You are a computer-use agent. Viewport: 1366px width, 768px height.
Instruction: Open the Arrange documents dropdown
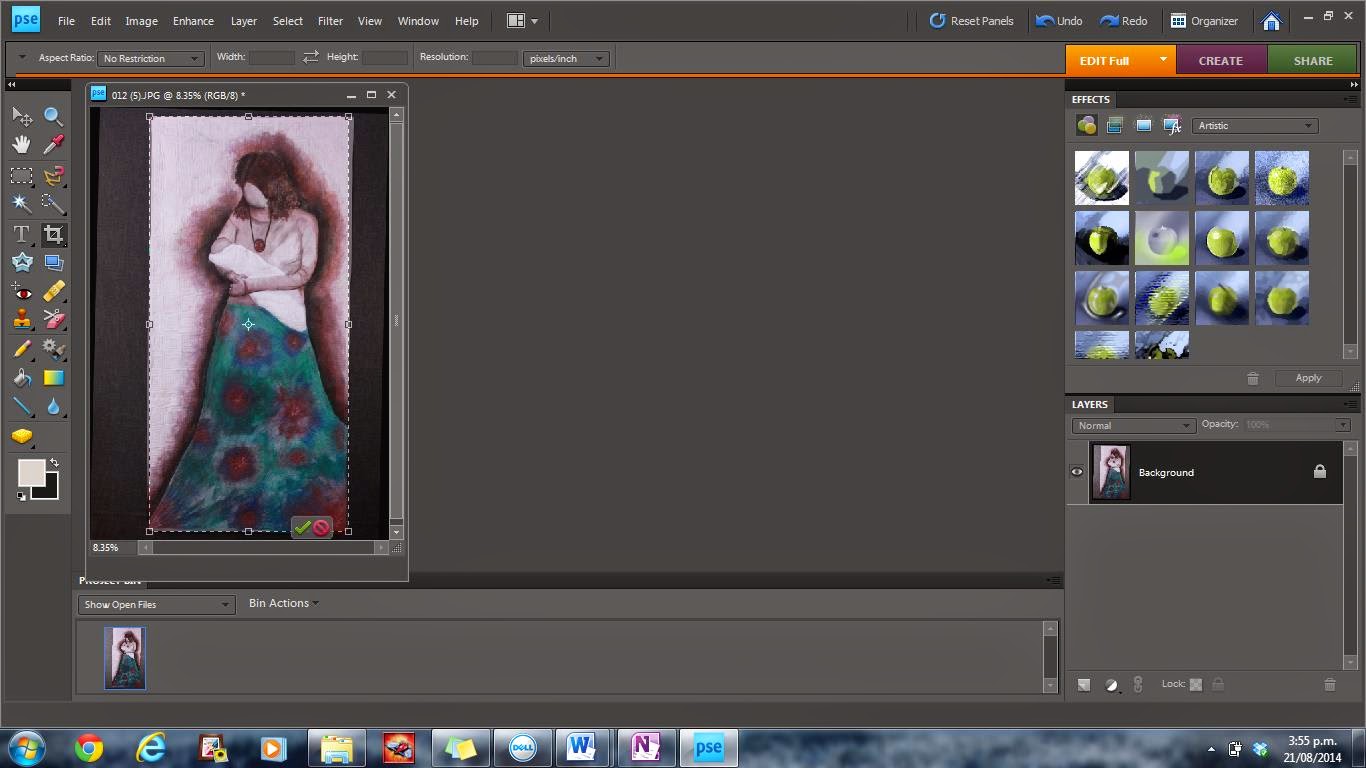point(522,20)
